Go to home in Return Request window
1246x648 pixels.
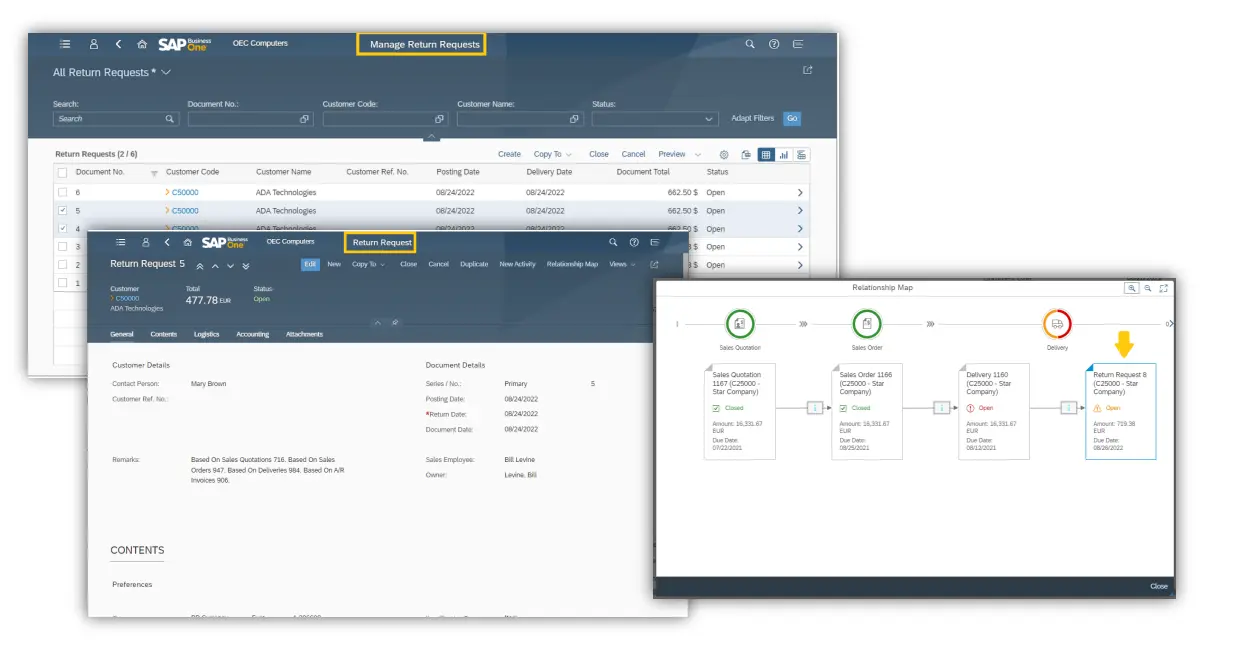coord(187,242)
